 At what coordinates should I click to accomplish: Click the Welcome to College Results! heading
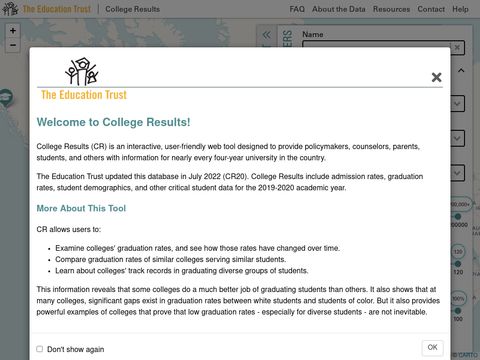coord(113,122)
